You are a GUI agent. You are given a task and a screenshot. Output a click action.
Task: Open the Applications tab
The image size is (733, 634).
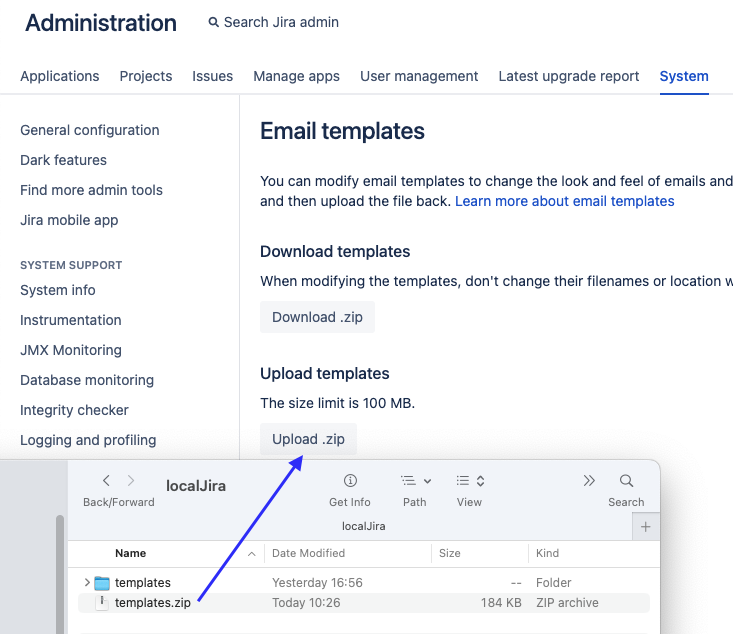pos(60,76)
